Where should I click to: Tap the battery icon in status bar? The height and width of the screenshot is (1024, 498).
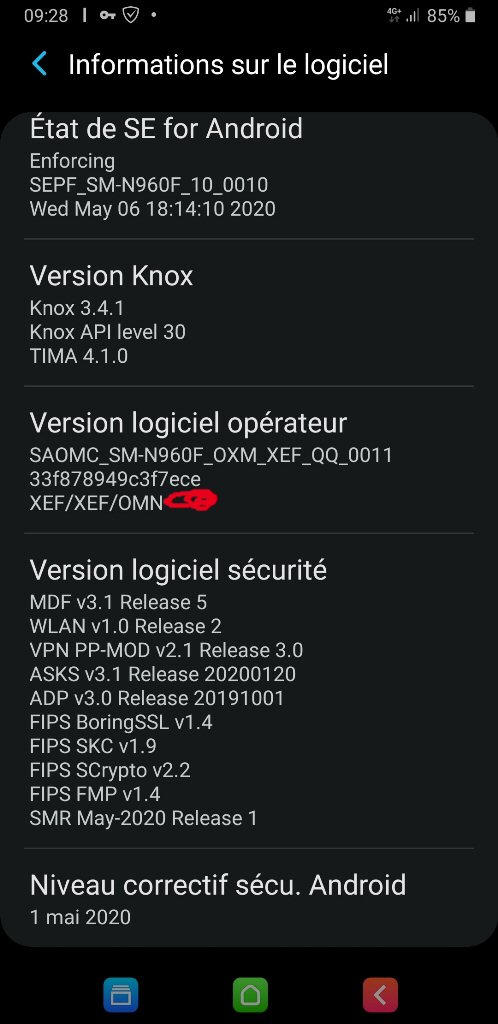coord(470,16)
